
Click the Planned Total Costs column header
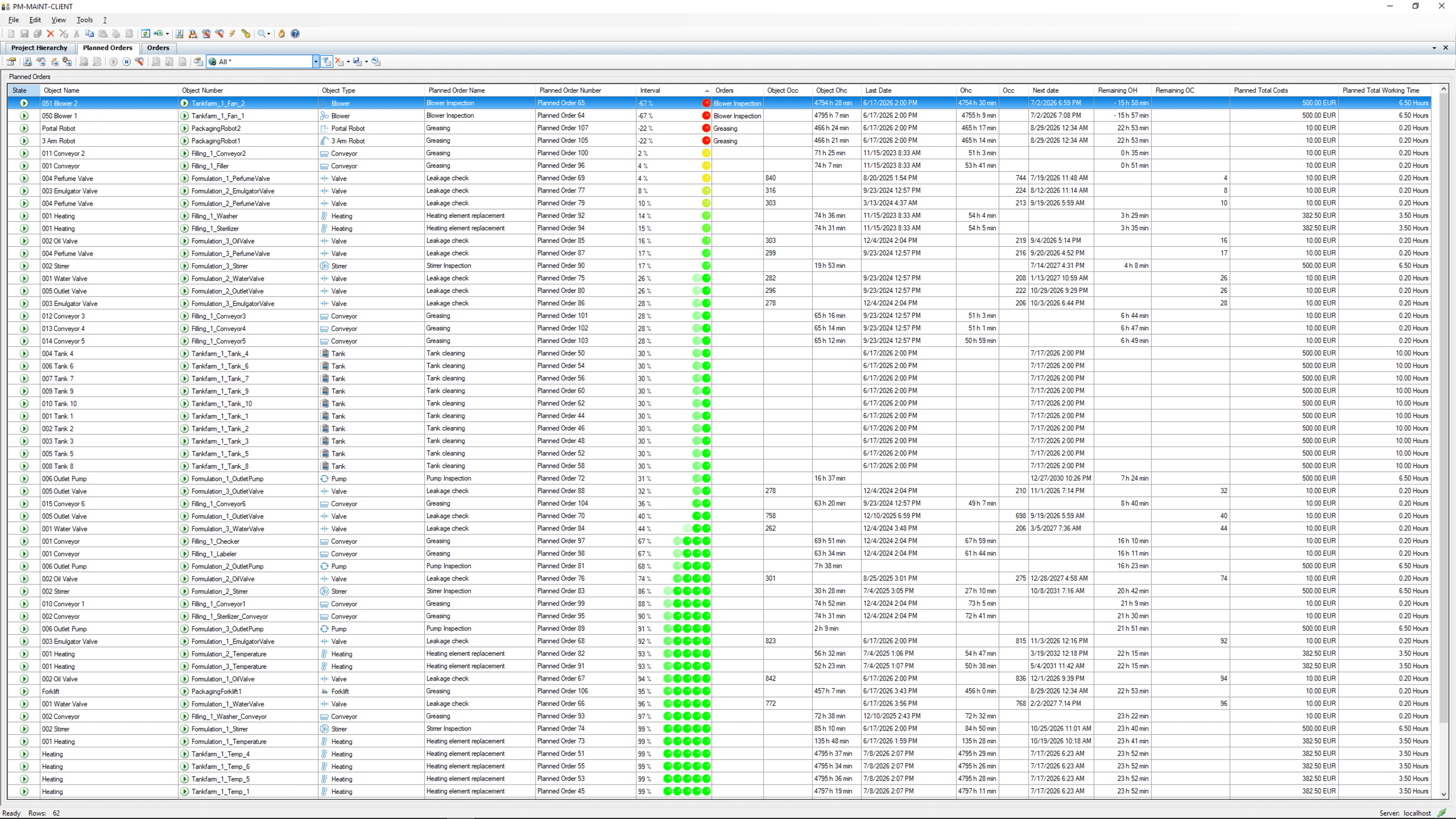coord(1284,90)
